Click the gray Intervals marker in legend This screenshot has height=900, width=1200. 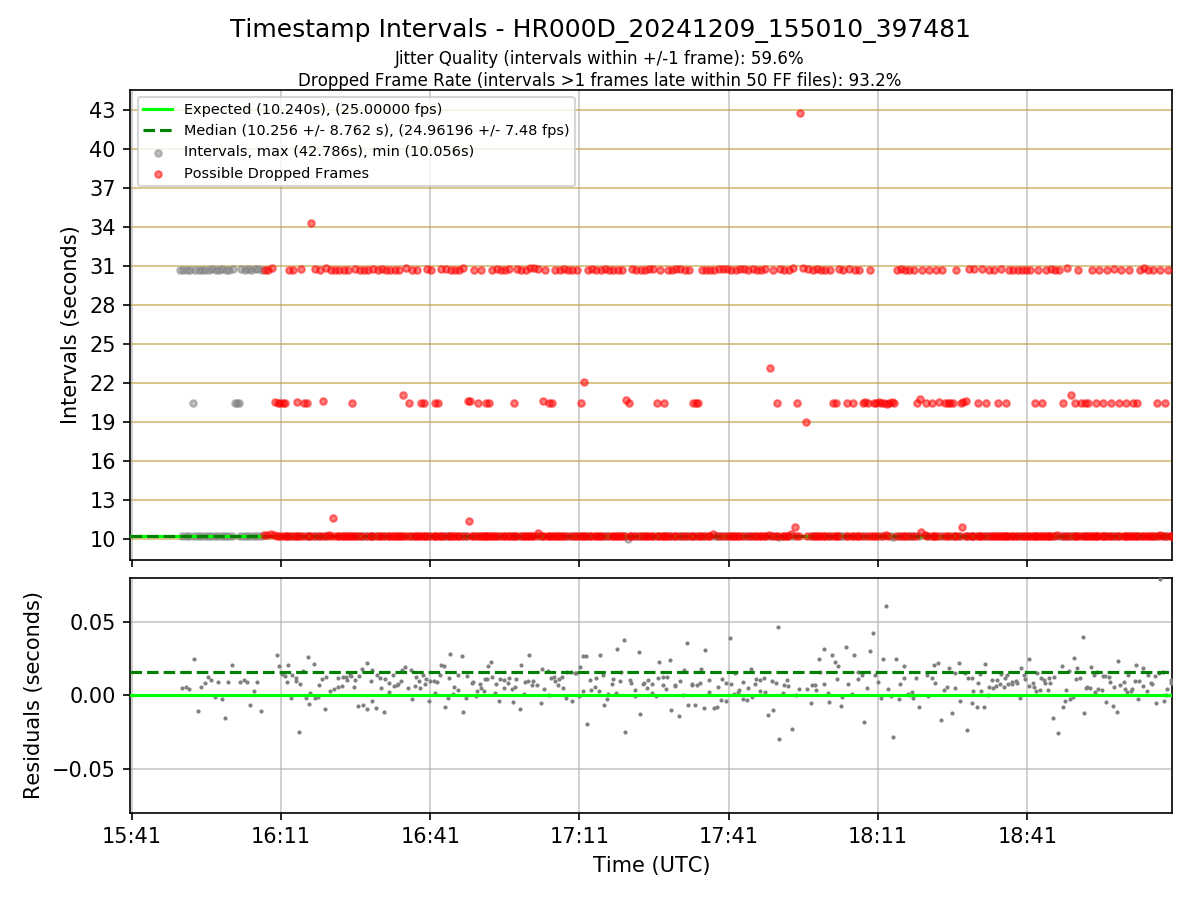coord(158,152)
